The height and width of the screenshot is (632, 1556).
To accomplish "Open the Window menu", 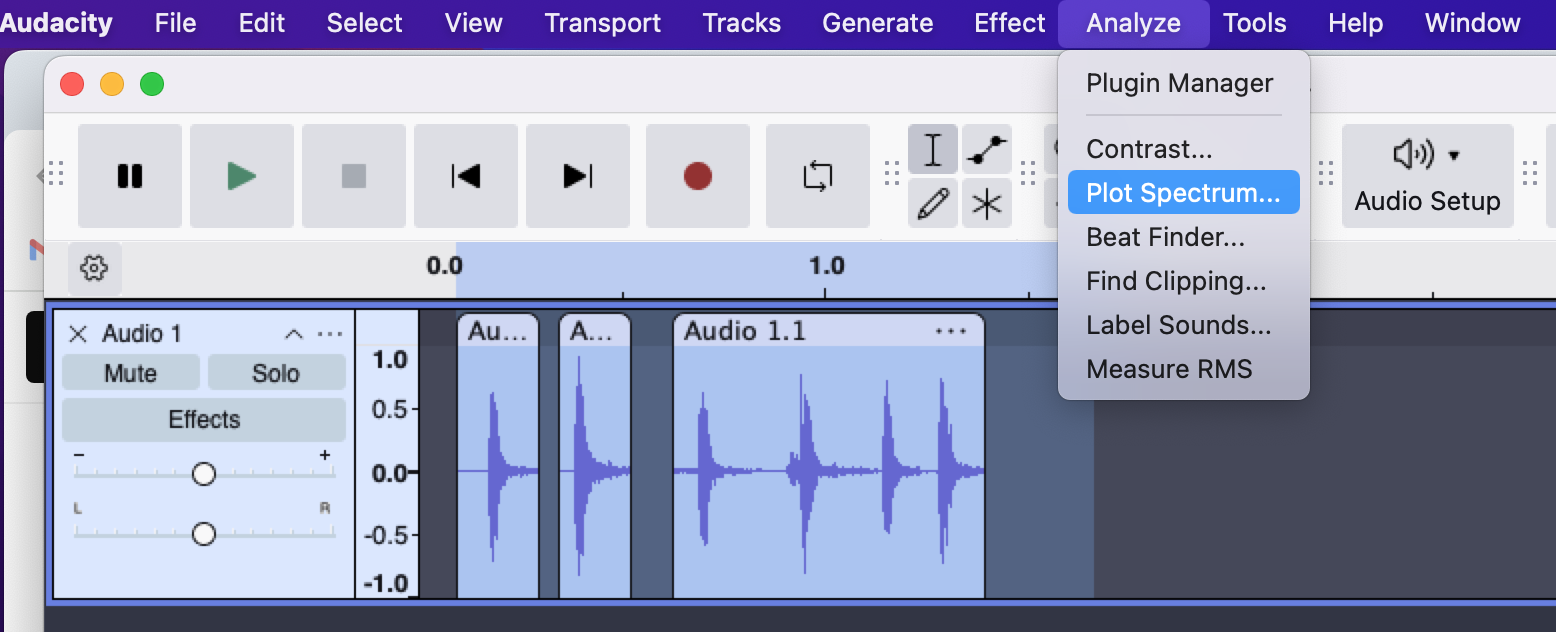I will pyautogui.click(x=1473, y=23).
